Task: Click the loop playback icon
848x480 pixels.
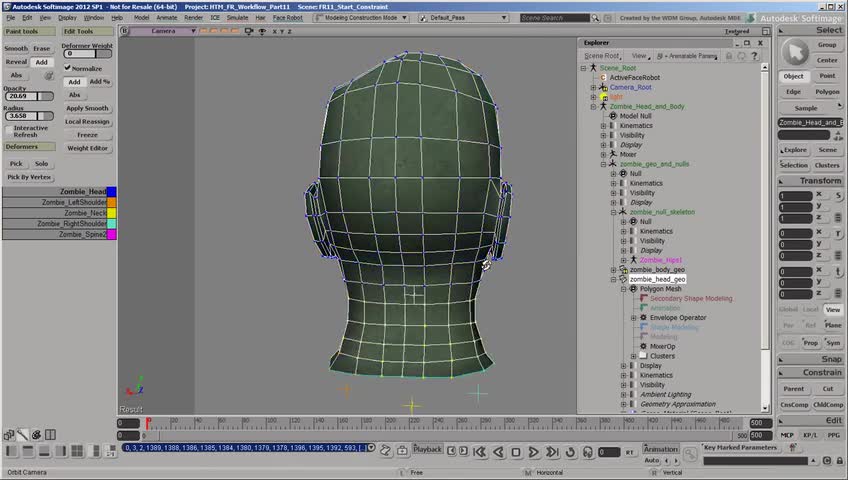Action: point(569,452)
